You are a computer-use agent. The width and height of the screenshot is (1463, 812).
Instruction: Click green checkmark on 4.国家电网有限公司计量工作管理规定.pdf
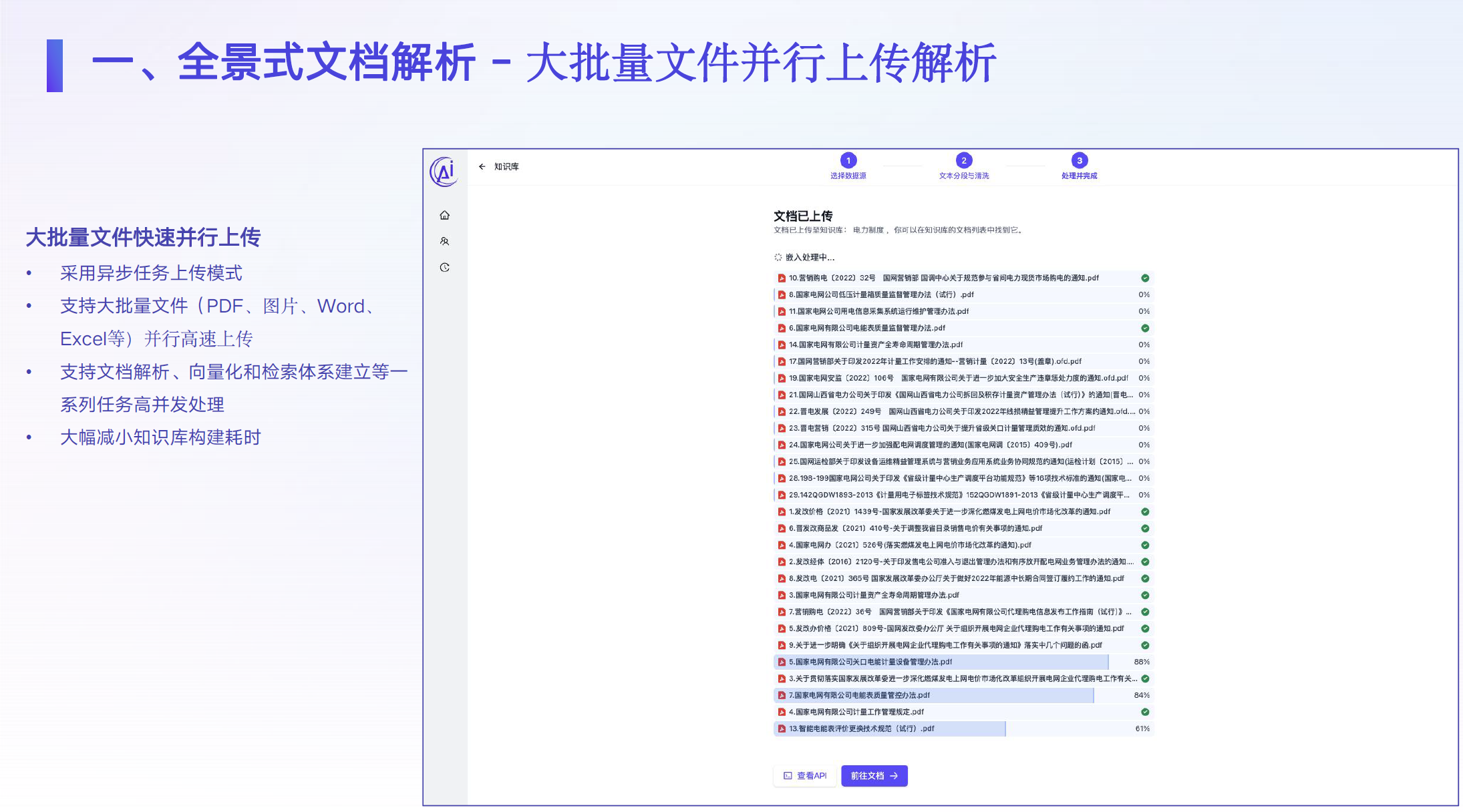point(1144,712)
